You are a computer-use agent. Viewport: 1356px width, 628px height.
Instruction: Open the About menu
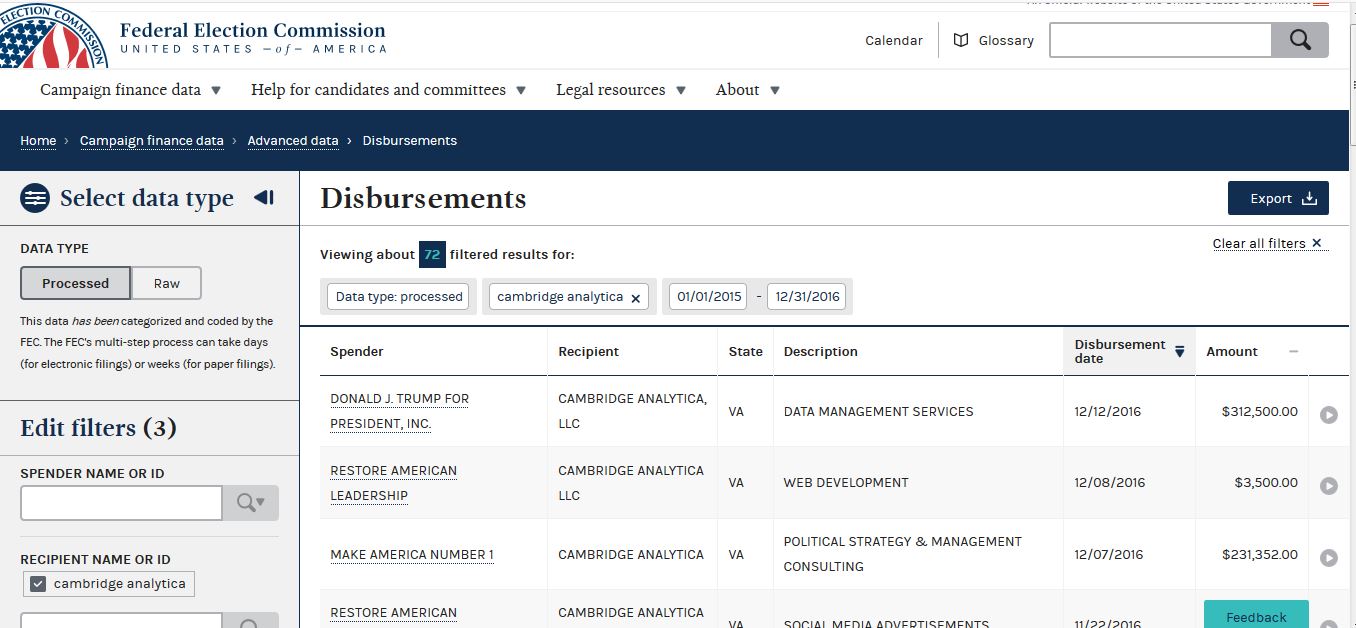748,90
